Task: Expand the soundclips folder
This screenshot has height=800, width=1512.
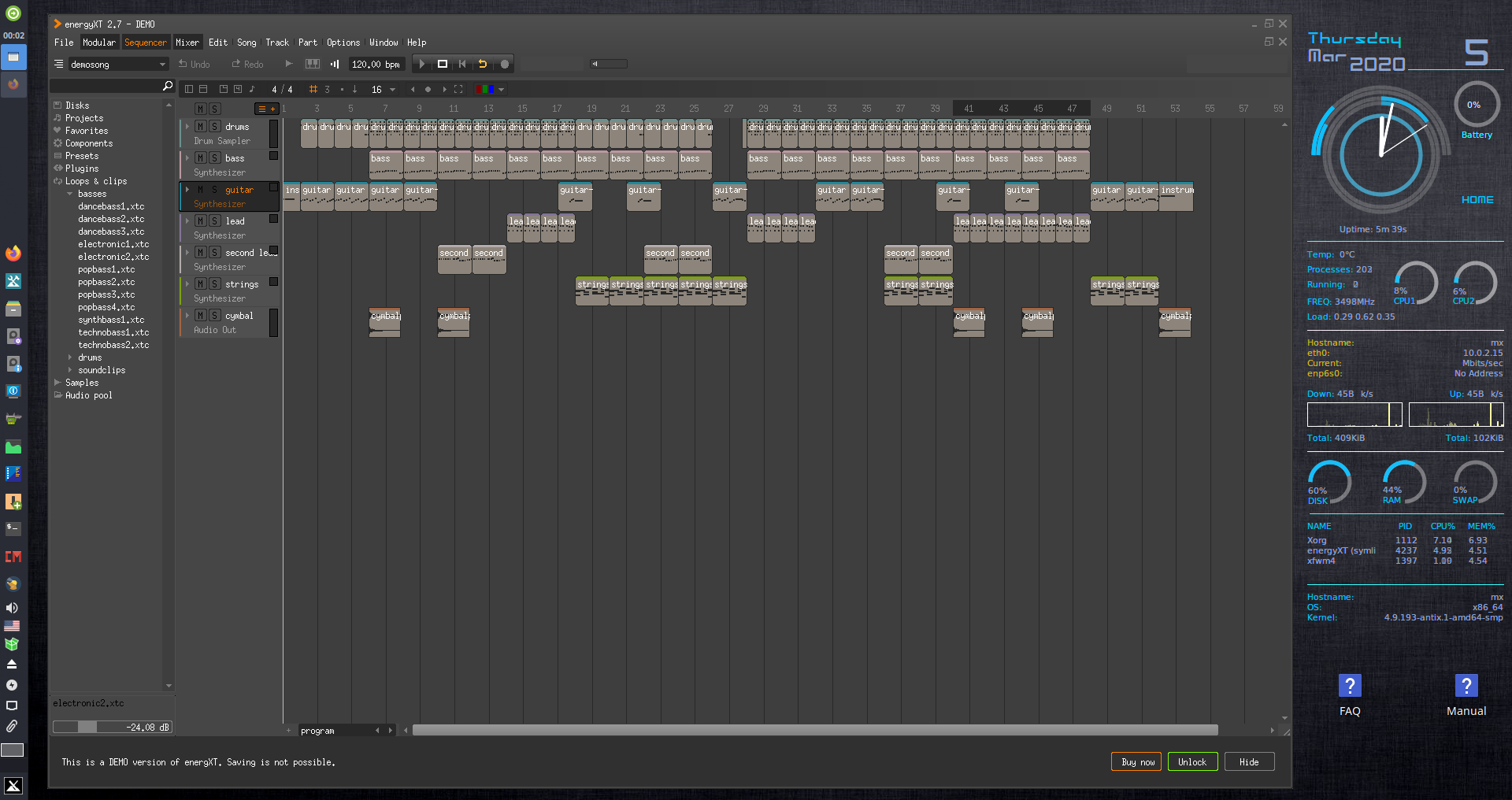Action: coord(70,370)
